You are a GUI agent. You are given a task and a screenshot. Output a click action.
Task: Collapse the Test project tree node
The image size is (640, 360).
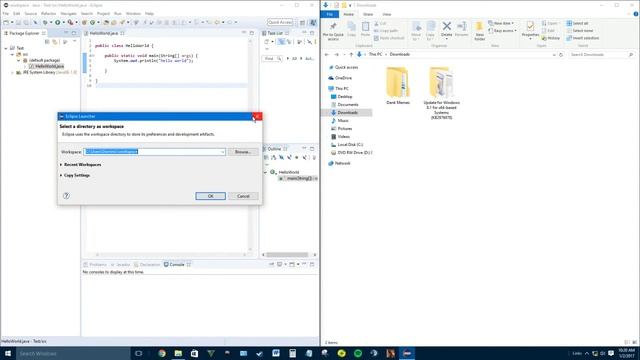6,48
